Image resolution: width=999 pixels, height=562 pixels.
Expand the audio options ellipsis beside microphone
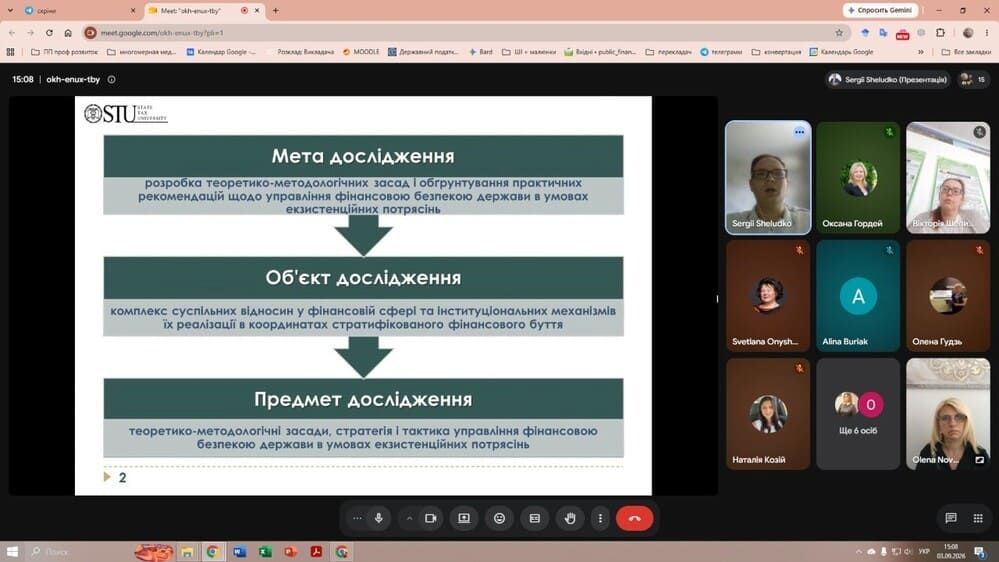(357, 519)
